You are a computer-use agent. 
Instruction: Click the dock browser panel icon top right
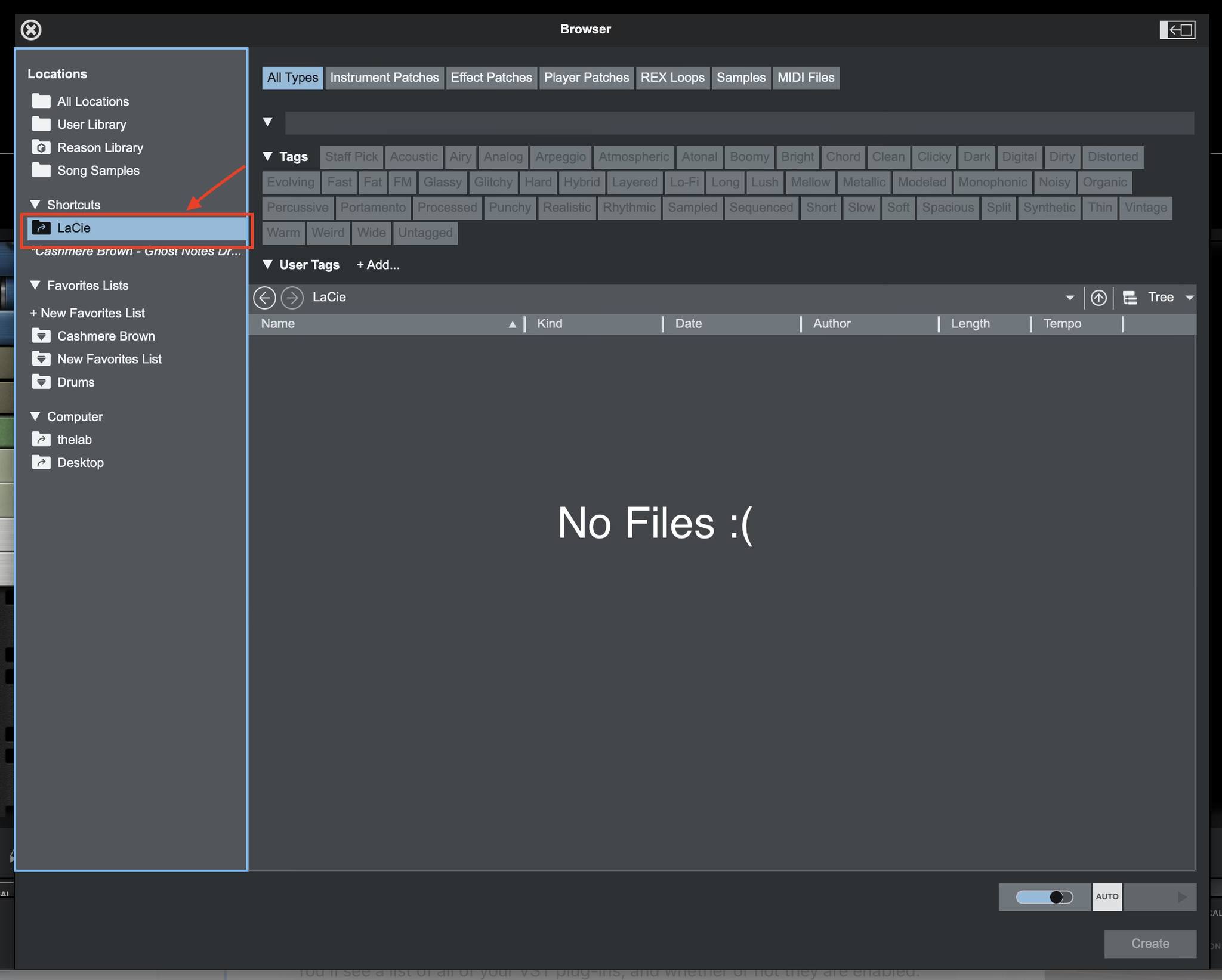[1177, 29]
